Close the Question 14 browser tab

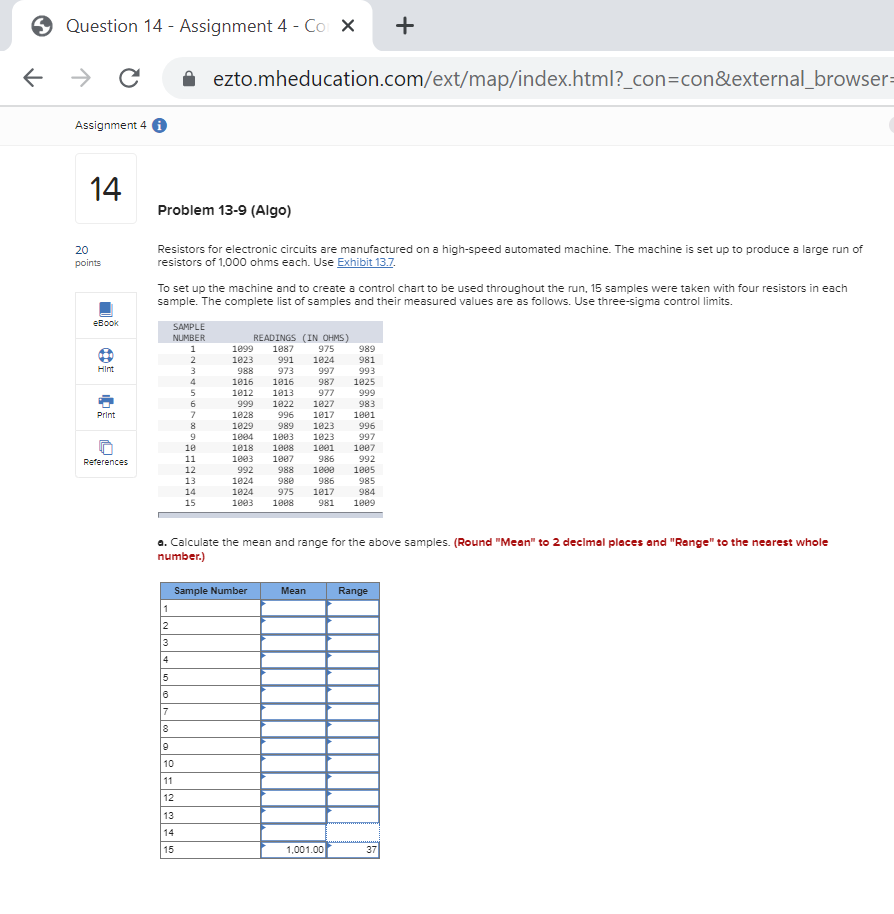(348, 26)
